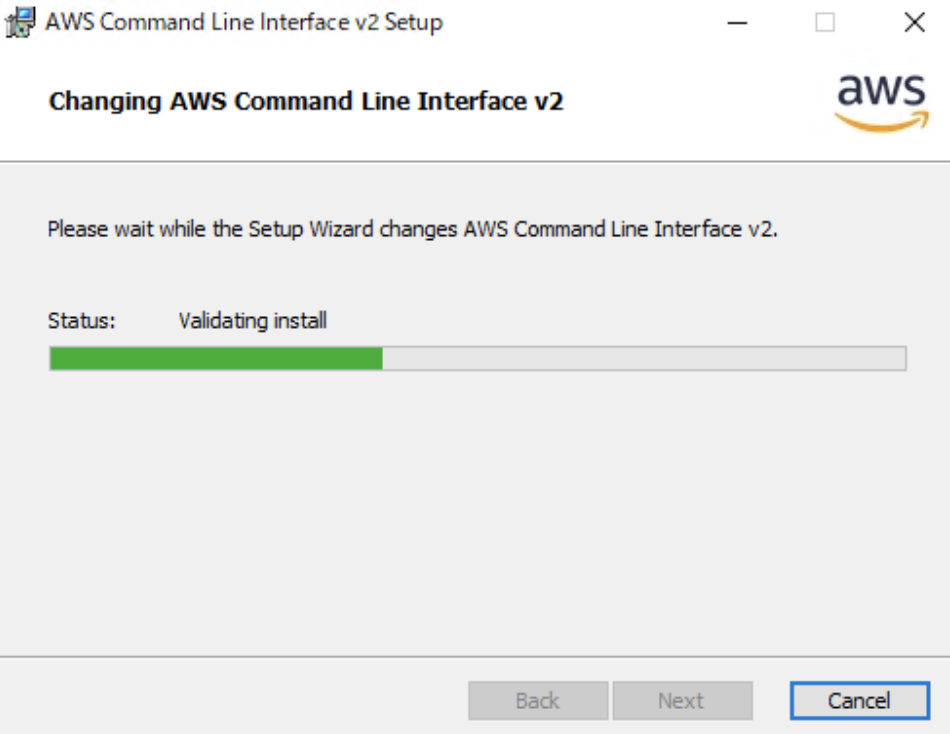This screenshot has width=950, height=734.
Task: Select the 'Validating install' status text
Action: pyautogui.click(x=253, y=321)
